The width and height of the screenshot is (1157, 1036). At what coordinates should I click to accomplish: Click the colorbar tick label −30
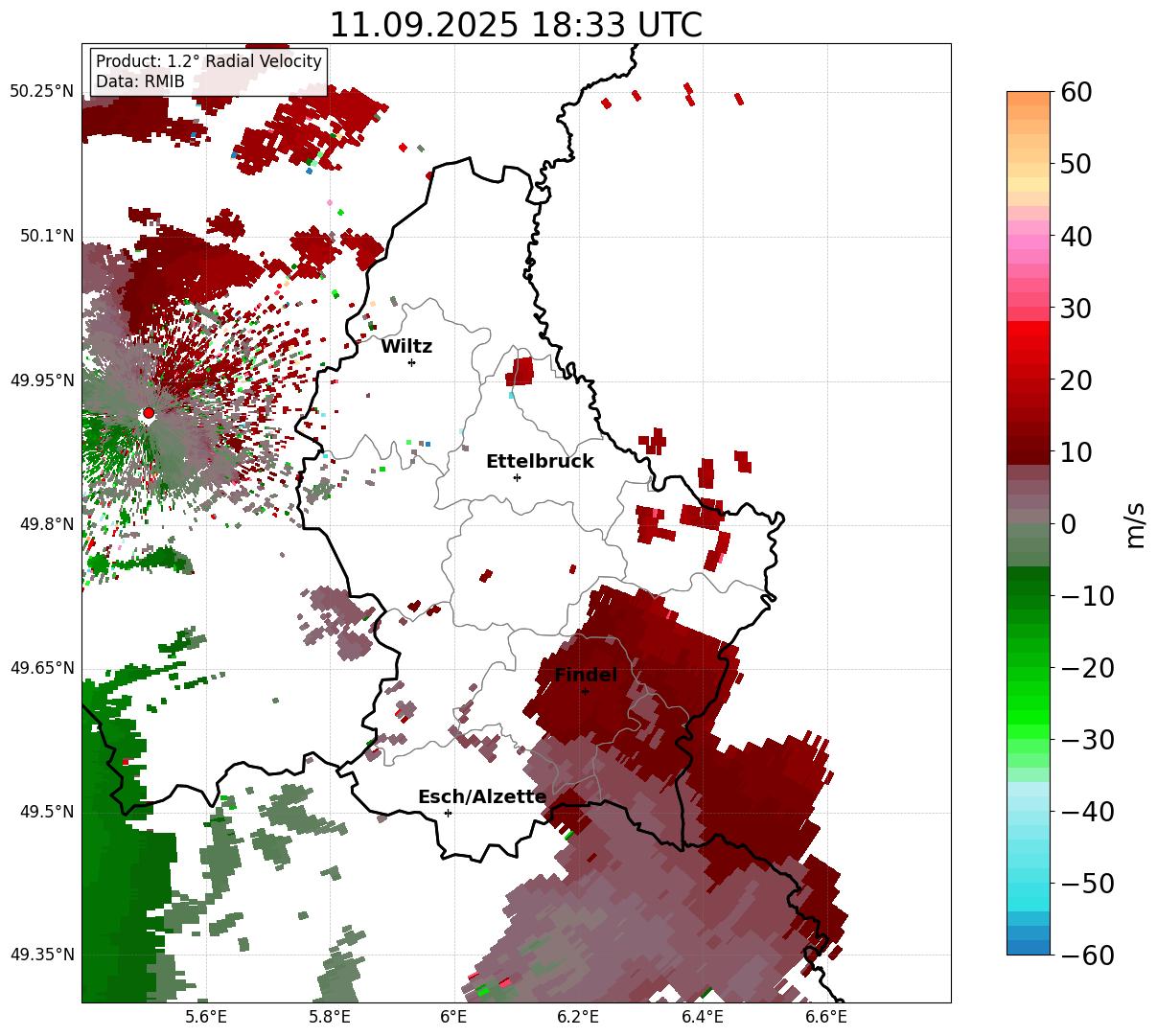(x=1087, y=739)
